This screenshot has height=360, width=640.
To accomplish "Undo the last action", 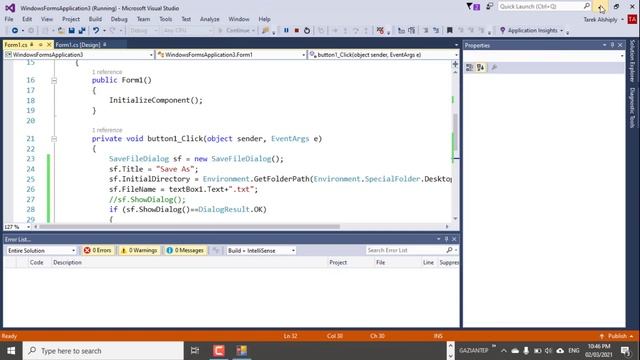I will (96, 31).
